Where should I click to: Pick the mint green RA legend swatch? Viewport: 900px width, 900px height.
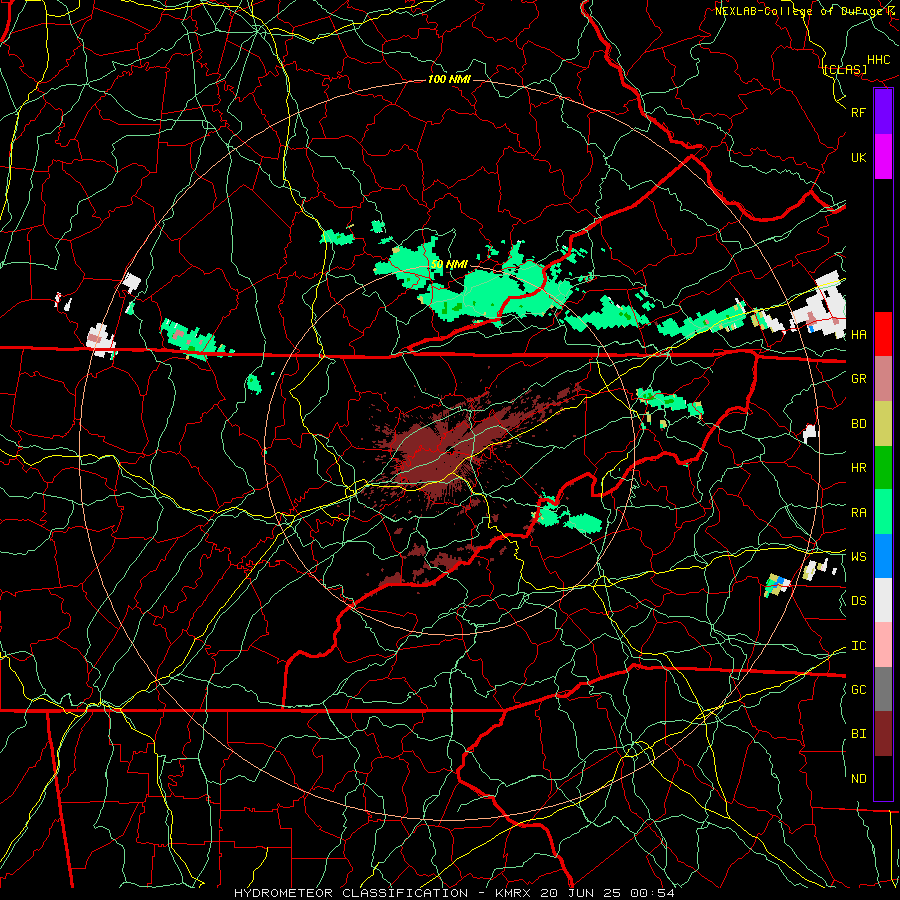pos(883,512)
